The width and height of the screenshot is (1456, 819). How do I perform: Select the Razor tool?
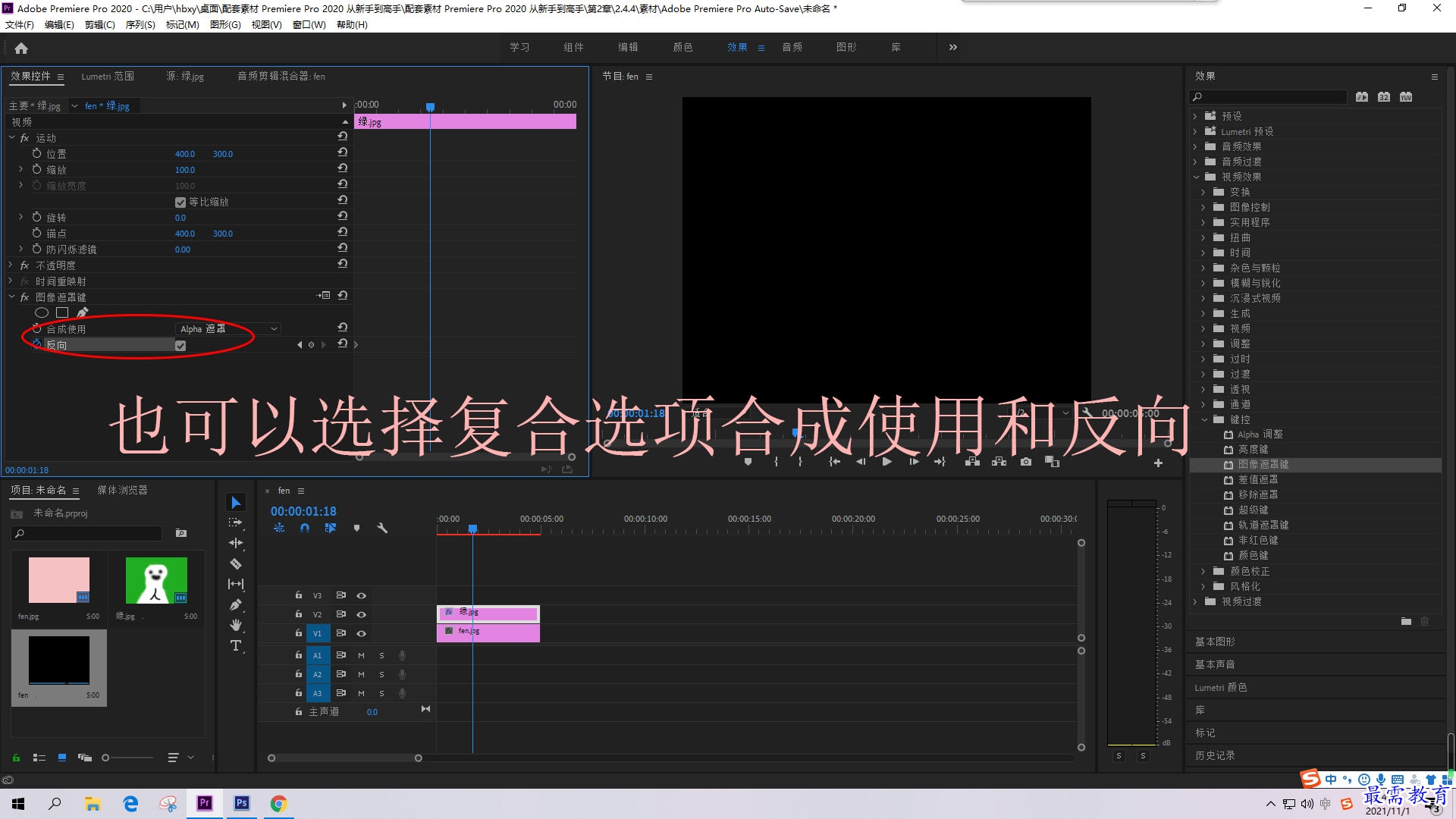236,563
